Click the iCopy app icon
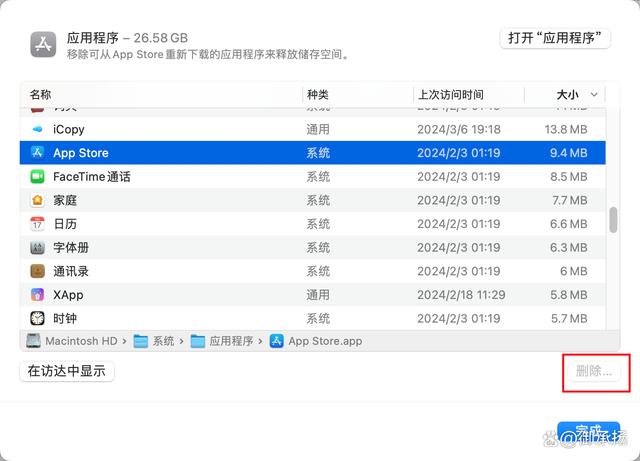 [x=37, y=129]
